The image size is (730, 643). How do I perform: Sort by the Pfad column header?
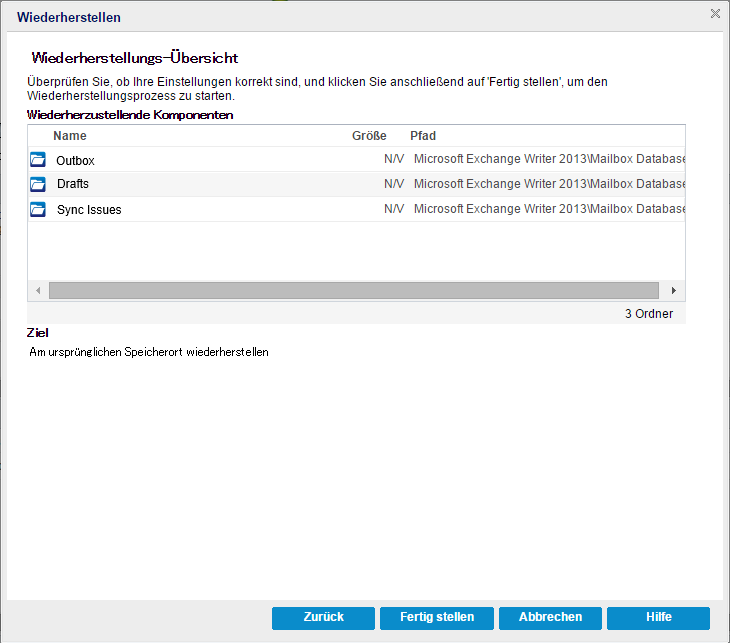coord(423,136)
